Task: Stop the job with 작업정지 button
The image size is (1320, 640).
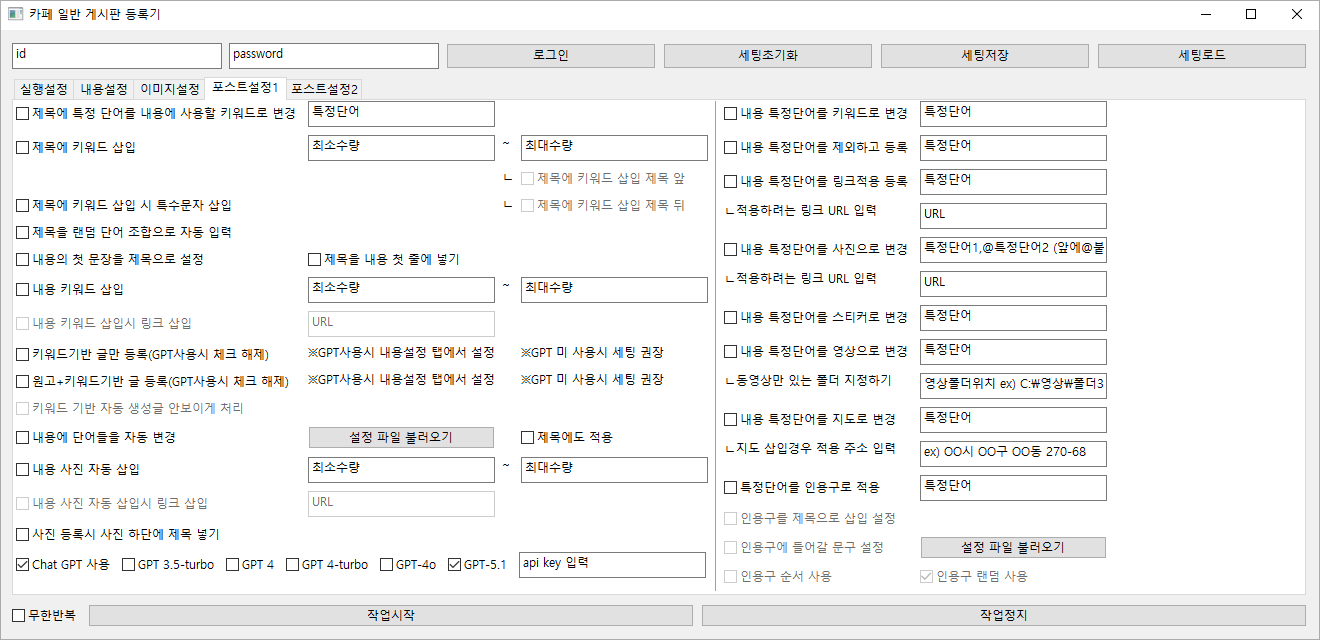Action: click(1003, 615)
